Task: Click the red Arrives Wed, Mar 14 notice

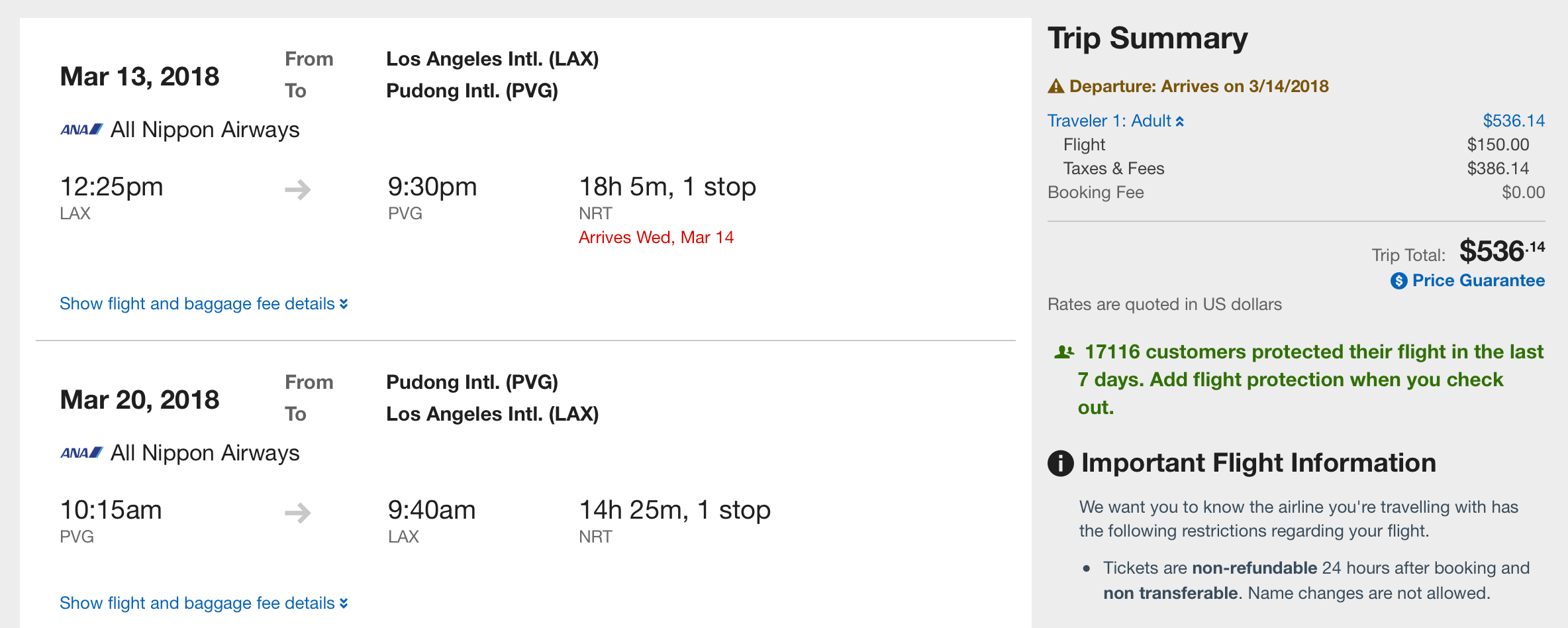Action: point(656,237)
